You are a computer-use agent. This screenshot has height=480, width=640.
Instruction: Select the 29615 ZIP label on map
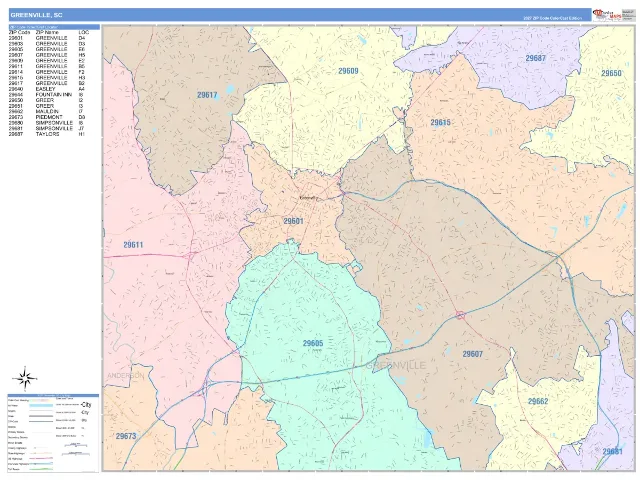(440, 122)
